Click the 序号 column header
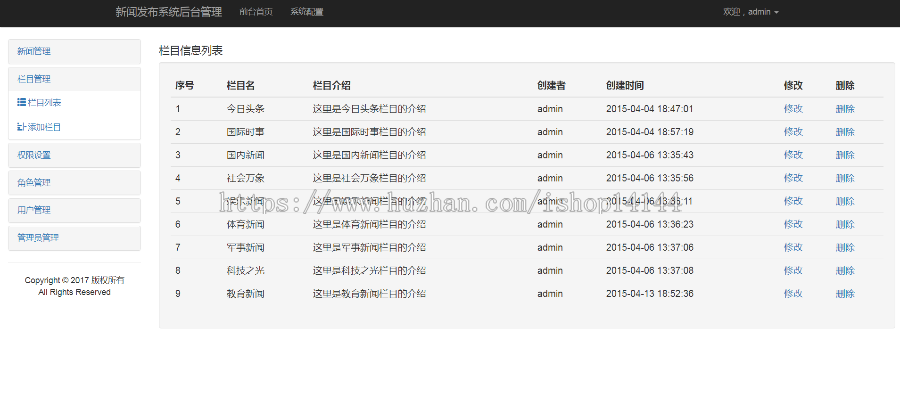The height and width of the screenshot is (401, 900). pos(185,85)
